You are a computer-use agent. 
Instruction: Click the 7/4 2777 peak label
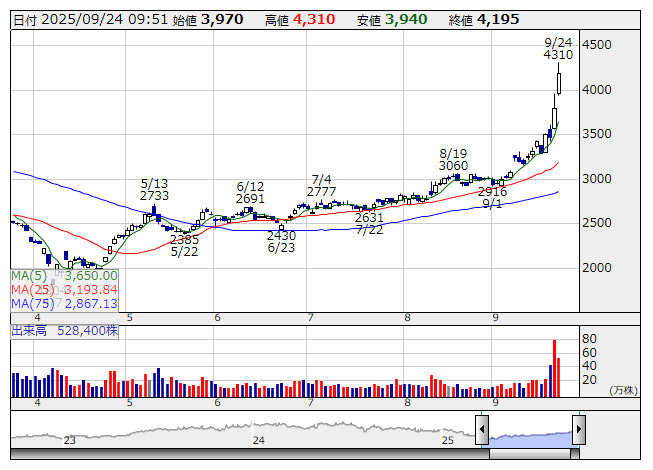(321, 186)
